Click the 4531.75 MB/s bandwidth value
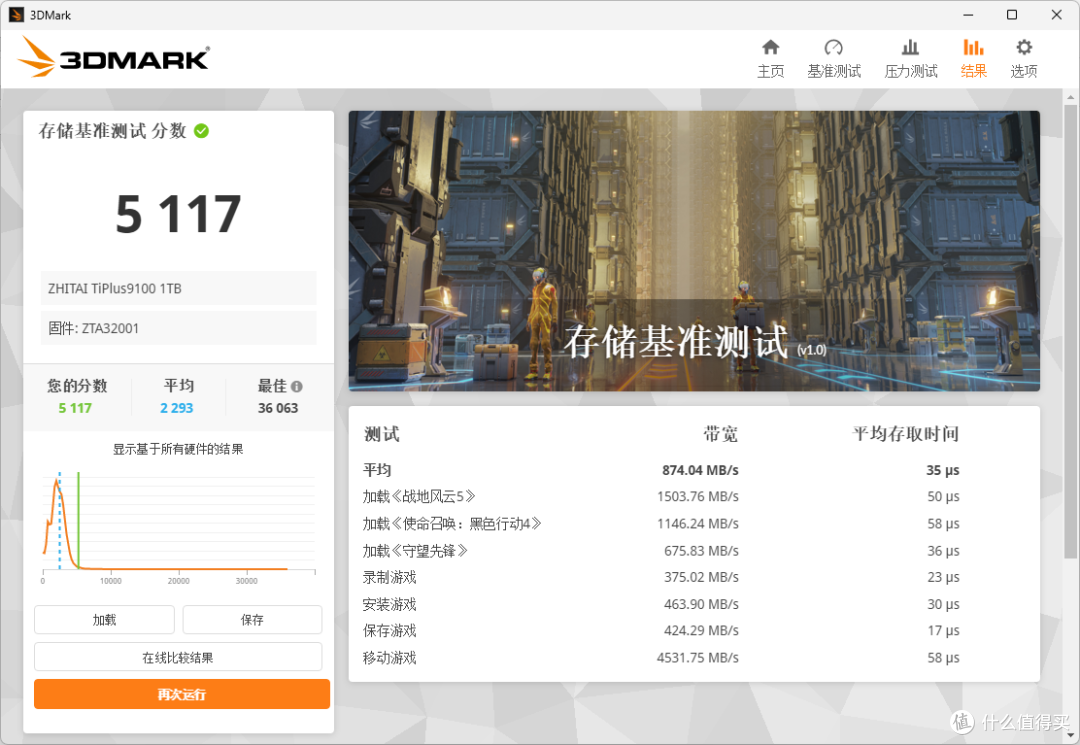This screenshot has width=1080, height=745. pos(697,658)
